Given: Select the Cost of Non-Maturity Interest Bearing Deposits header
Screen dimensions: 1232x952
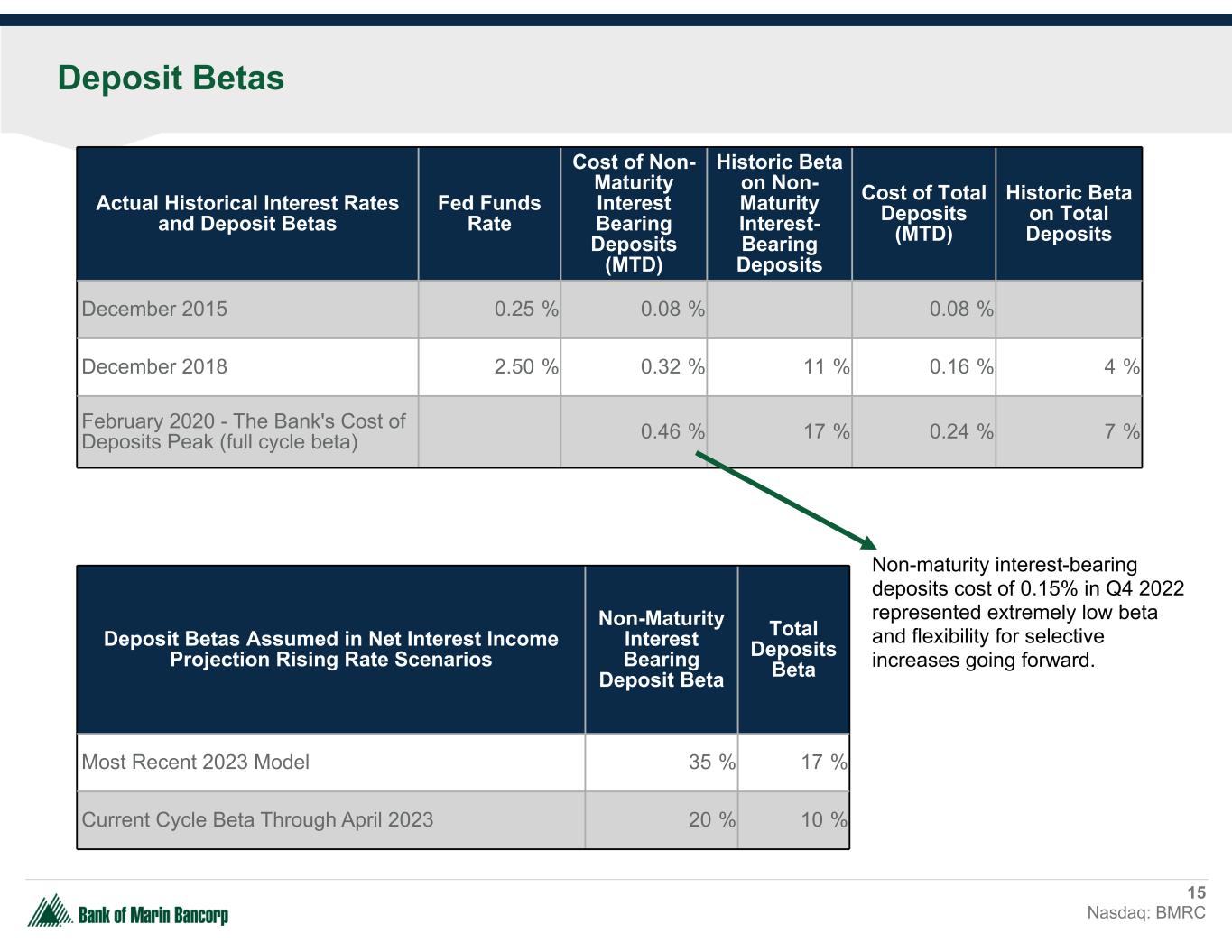Looking at the screenshot, I should click(x=634, y=214).
